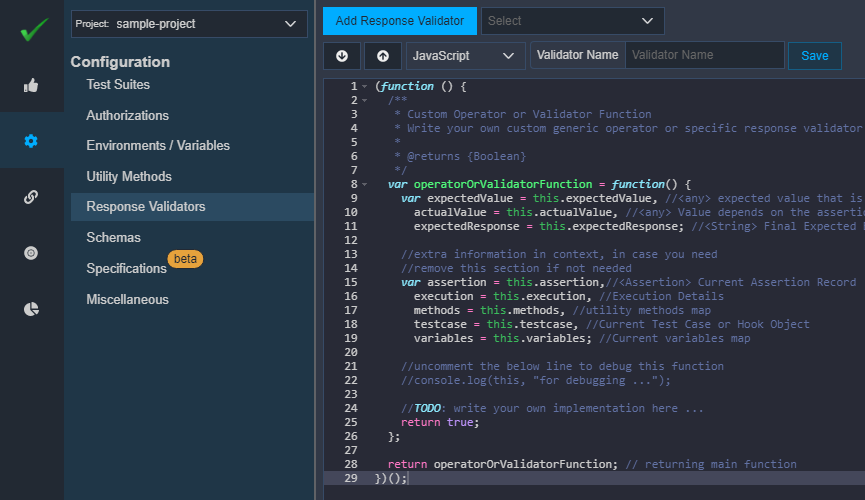Open Specifications beta section

coord(126,268)
